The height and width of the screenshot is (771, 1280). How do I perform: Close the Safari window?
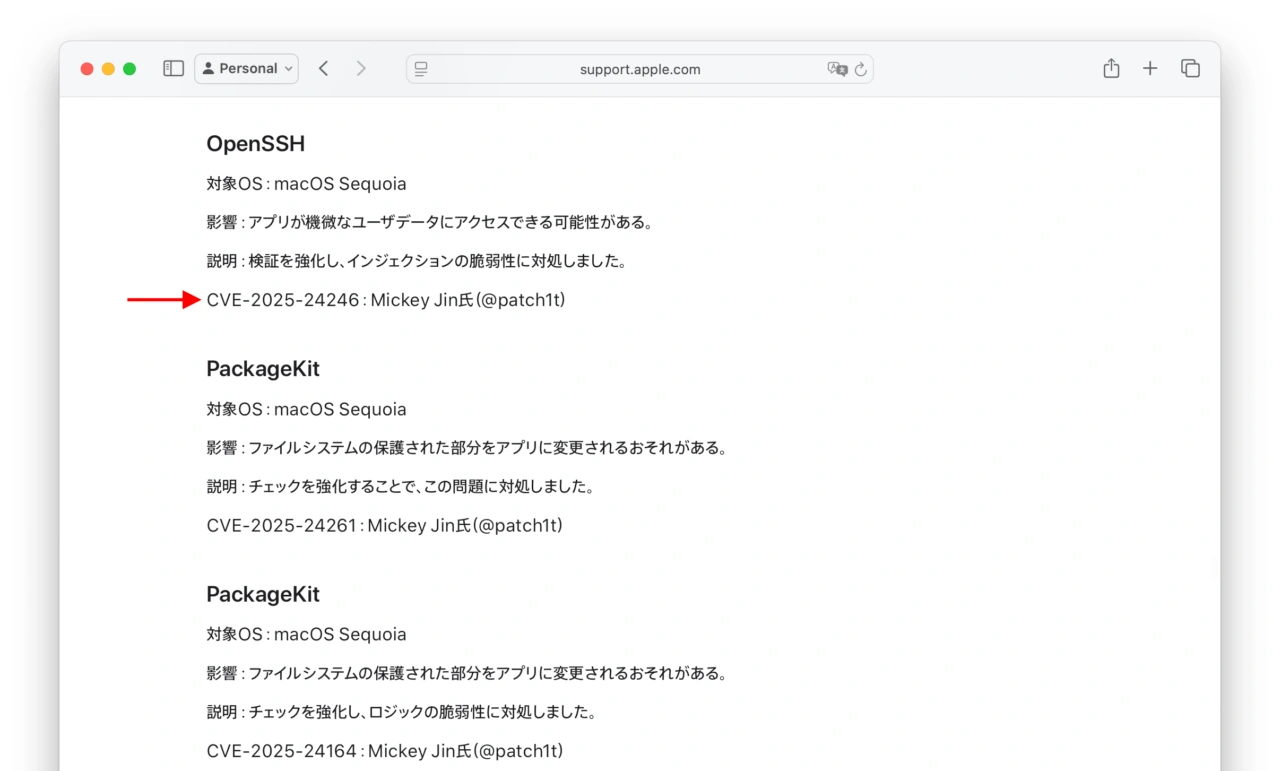(87, 69)
